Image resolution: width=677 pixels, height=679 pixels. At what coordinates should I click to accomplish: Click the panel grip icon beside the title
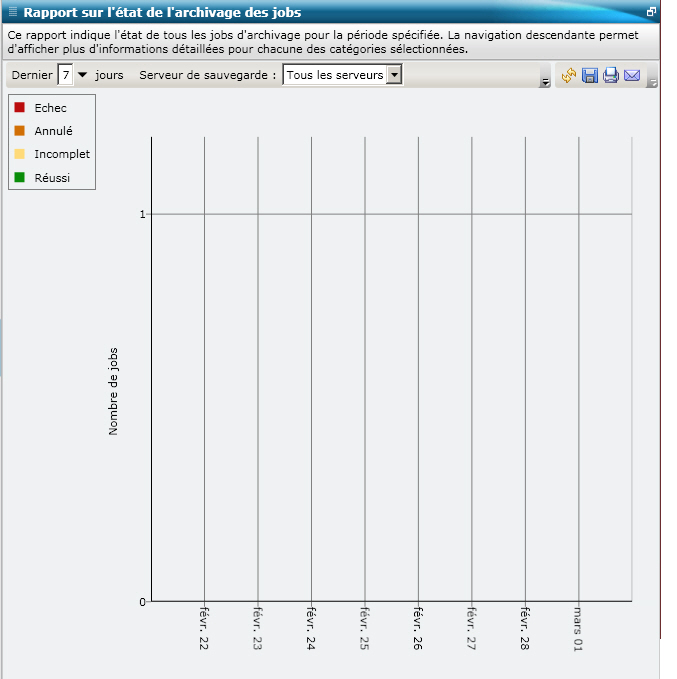click(x=13, y=12)
